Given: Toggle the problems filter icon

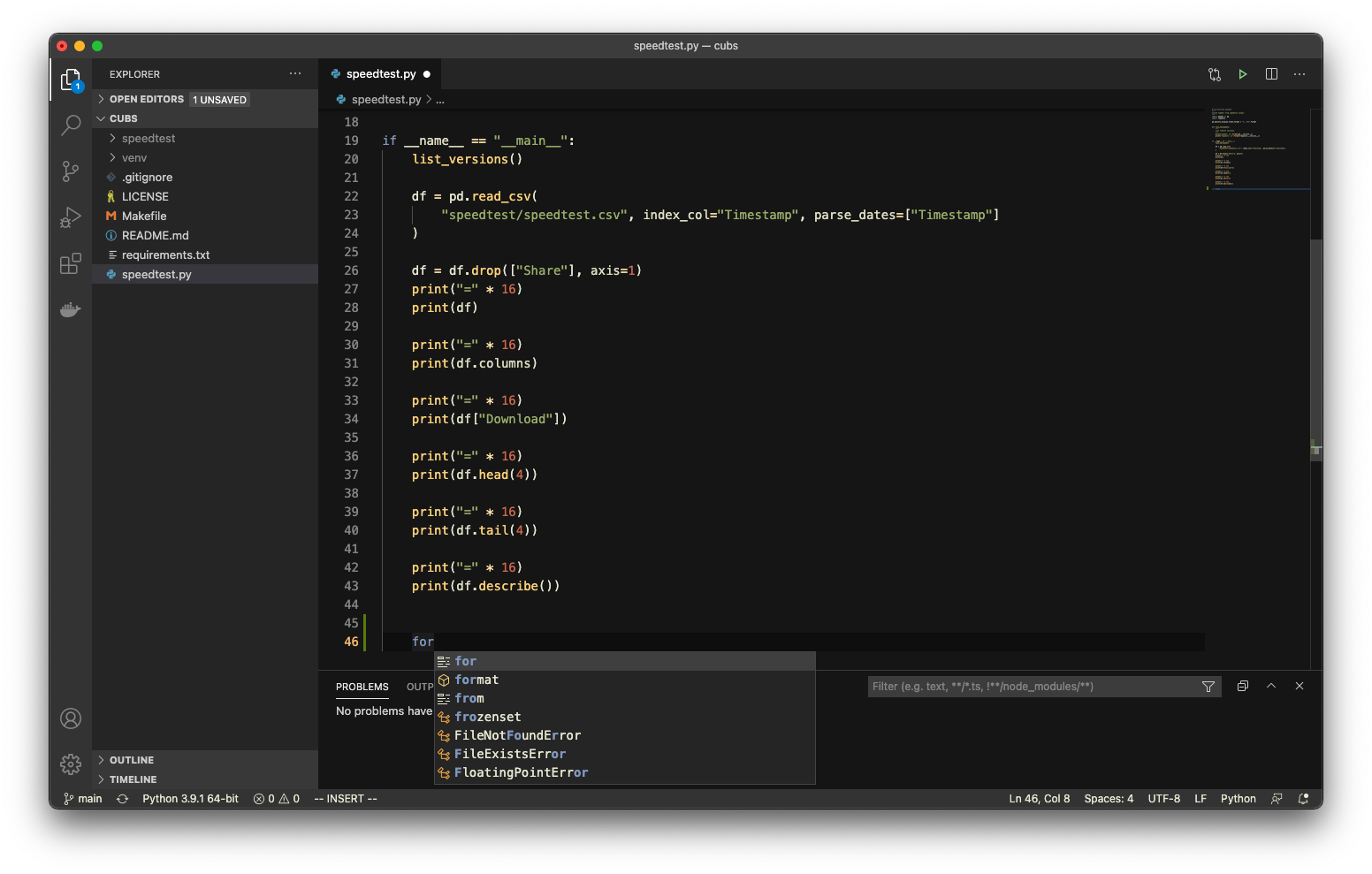Looking at the screenshot, I should (1208, 686).
